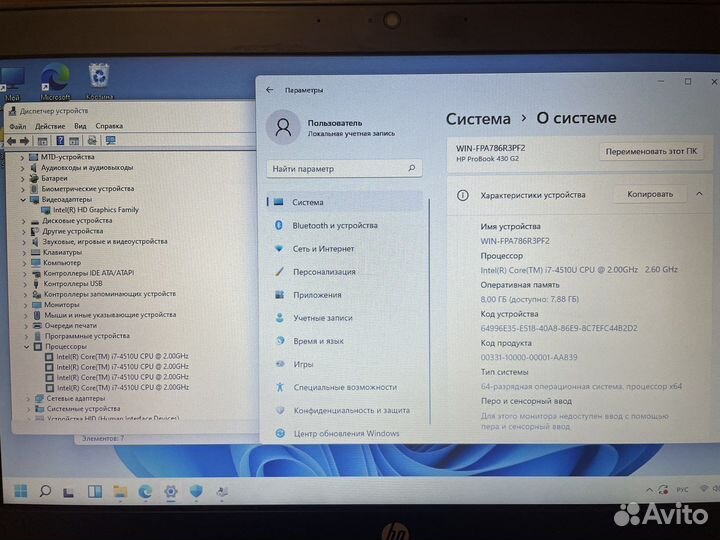Viewport: 720px width, 540px height.
Task: Open Widgets panel icon on taskbar
Action: point(95,492)
